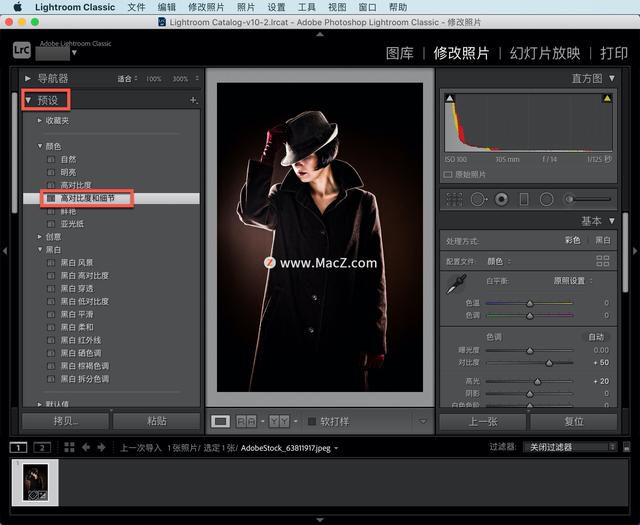Collapse the 黑白 preset group
640x525 pixels.
click(x=40, y=249)
